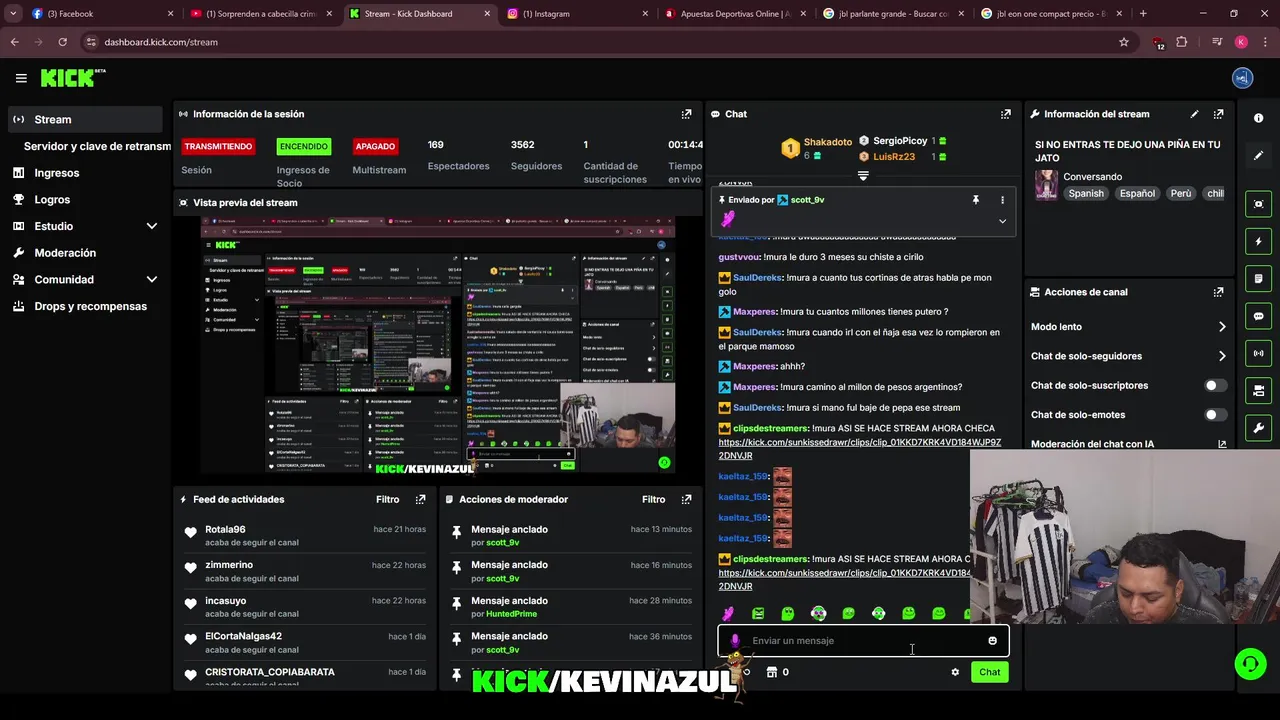Click the Kick logo in the header
This screenshot has height=720, width=1280.
[71, 78]
